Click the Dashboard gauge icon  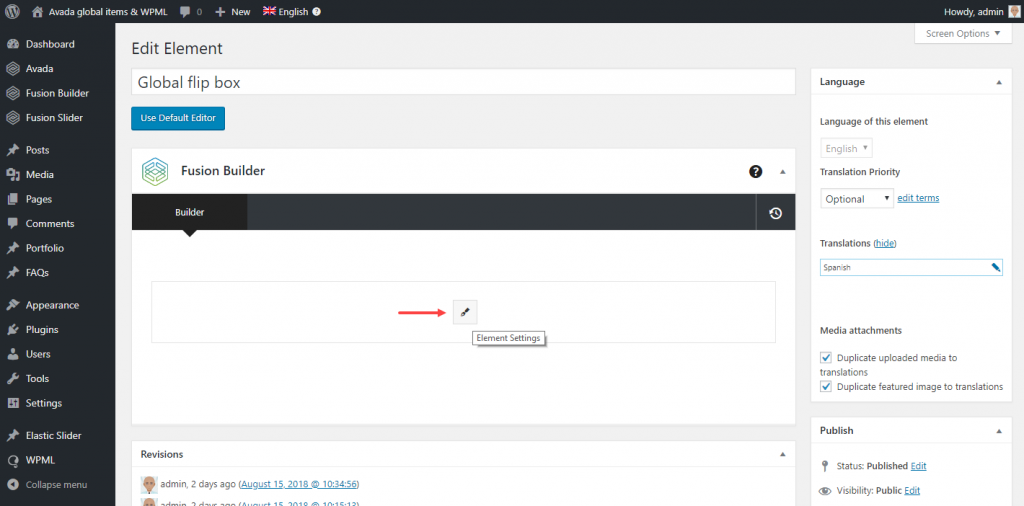tap(12, 44)
